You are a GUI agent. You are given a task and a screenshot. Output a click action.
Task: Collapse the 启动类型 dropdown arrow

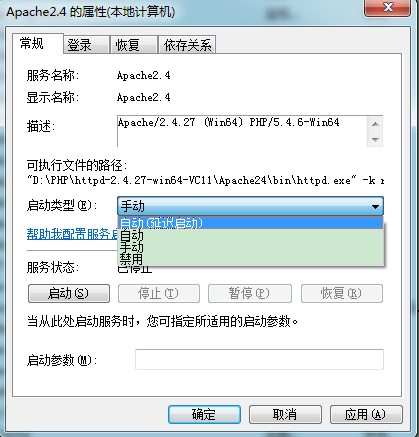click(x=375, y=207)
